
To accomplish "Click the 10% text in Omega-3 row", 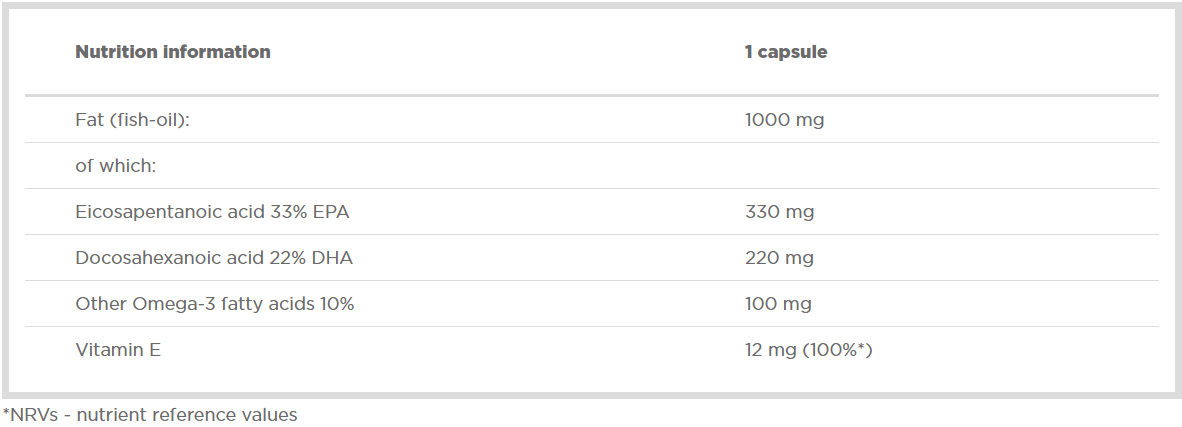I will click(337, 304).
